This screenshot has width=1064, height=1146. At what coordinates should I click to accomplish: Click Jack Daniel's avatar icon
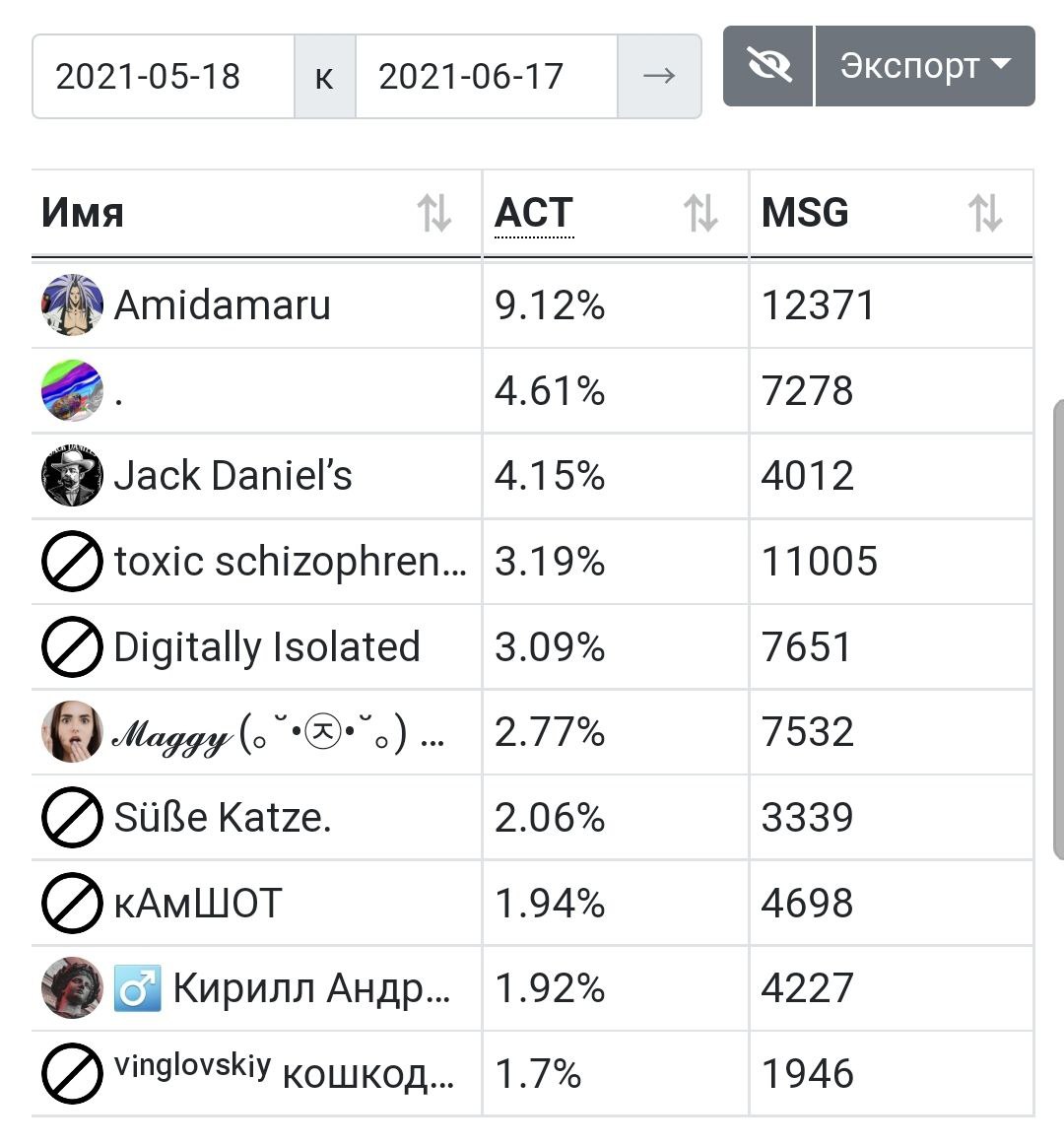point(72,476)
